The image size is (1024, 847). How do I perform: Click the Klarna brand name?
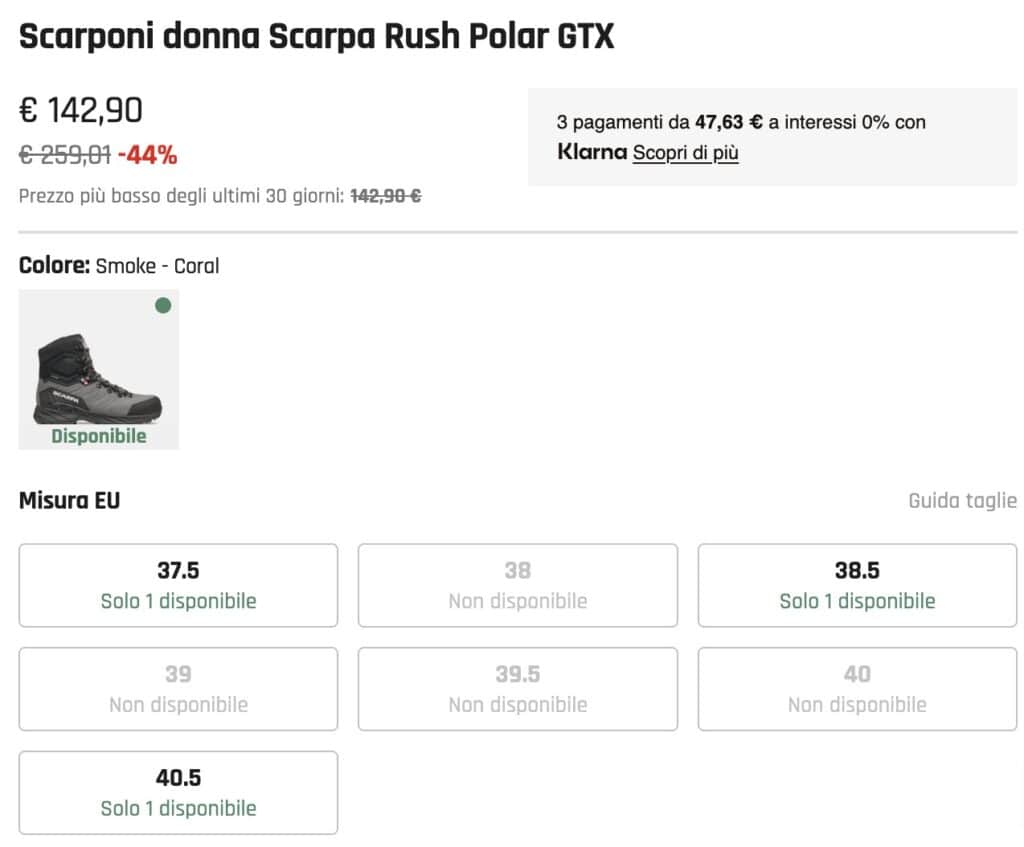click(588, 152)
